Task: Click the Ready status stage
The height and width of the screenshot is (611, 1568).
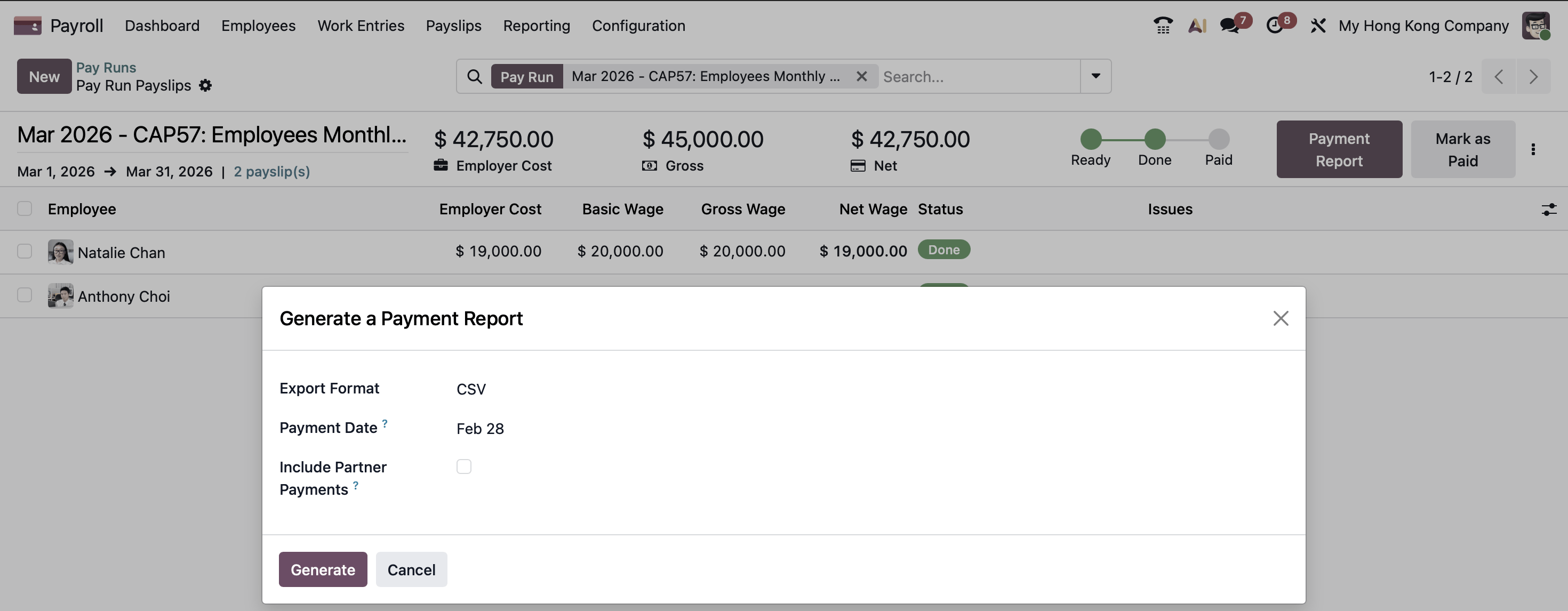Action: click(x=1090, y=147)
